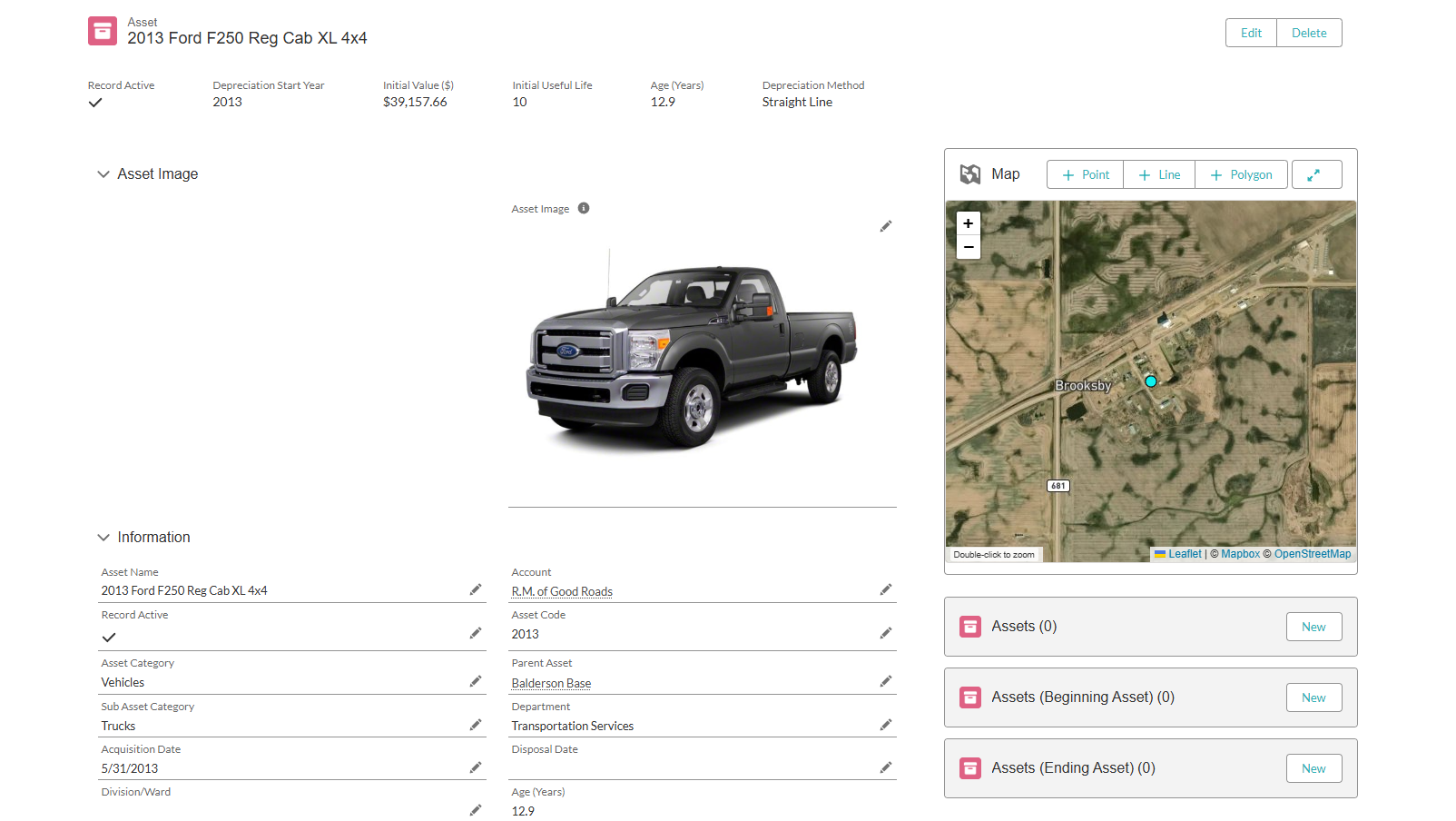Edit the Account field pencil icon

[886, 589]
